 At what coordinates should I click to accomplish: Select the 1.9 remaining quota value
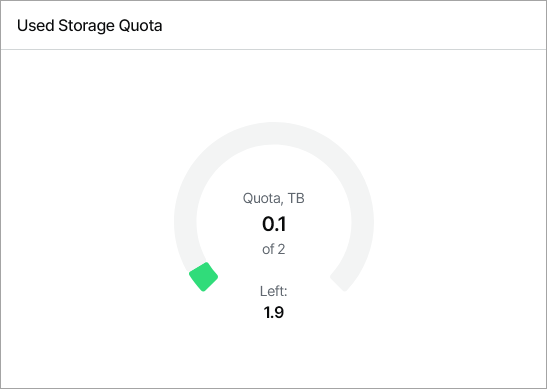tap(274, 312)
